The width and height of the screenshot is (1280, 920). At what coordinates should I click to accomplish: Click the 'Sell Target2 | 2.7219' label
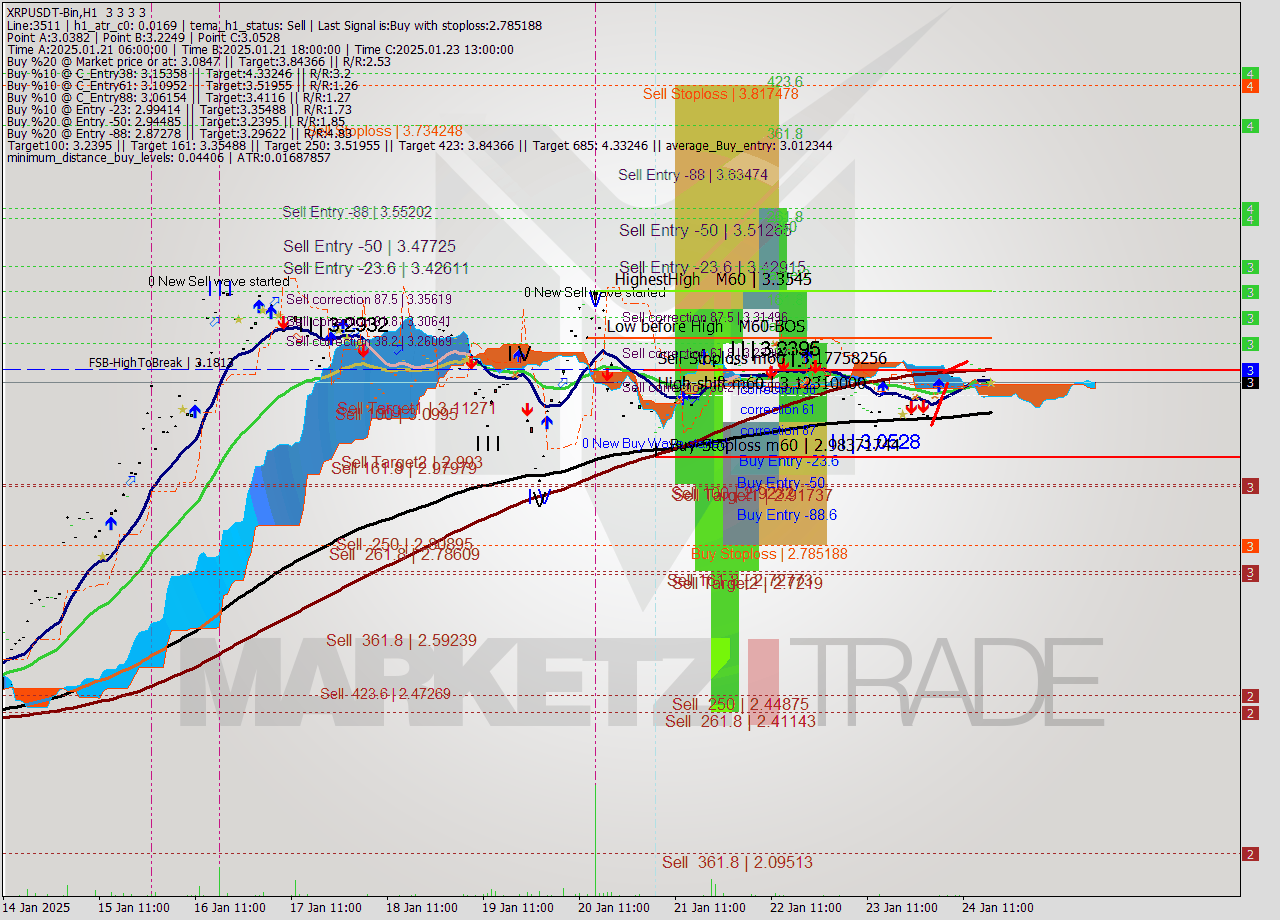748,584
